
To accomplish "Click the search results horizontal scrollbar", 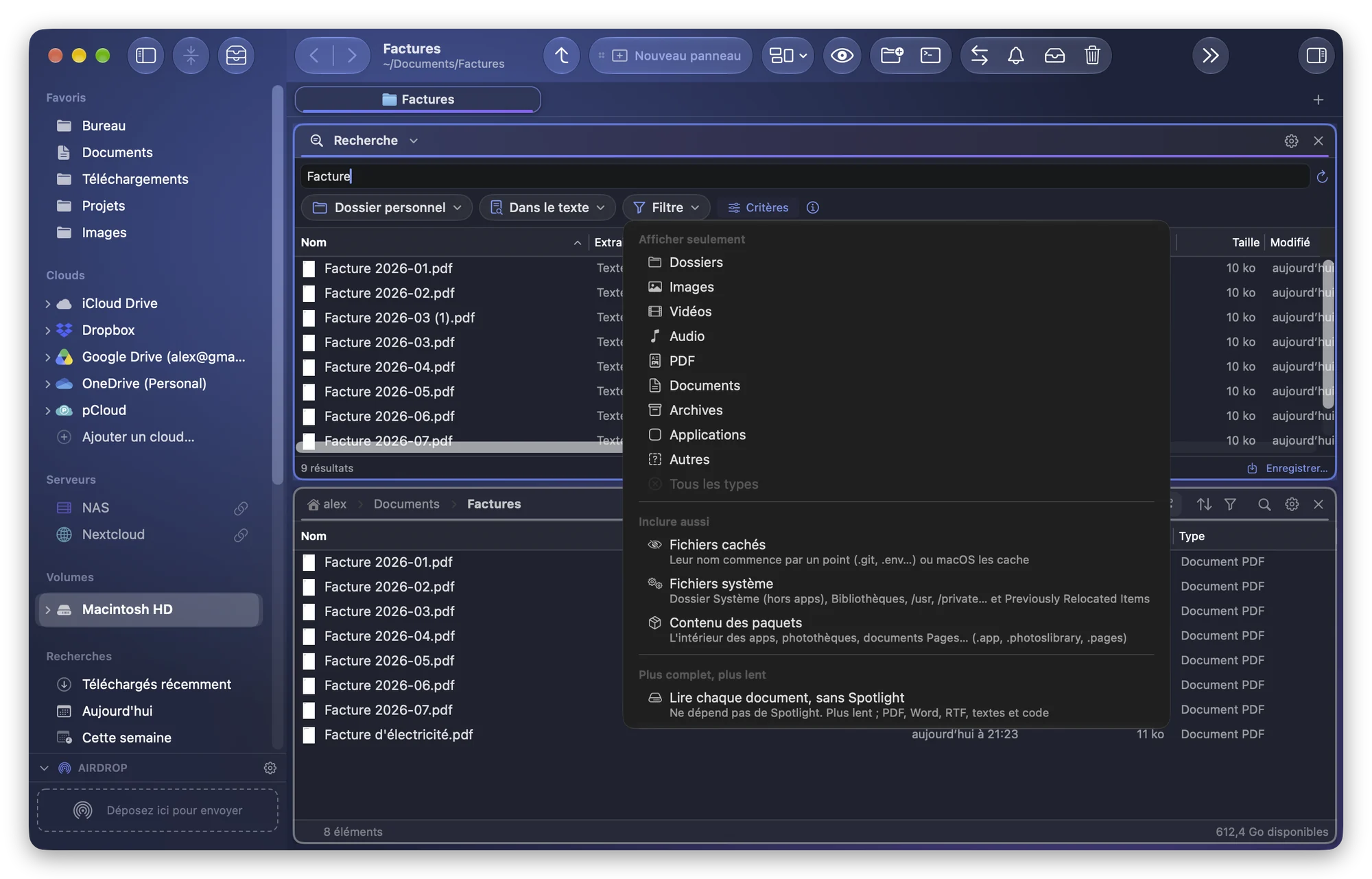I will 458,447.
